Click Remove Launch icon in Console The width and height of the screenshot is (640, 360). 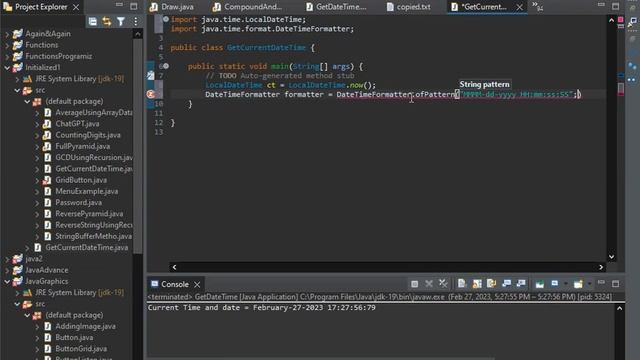(429, 284)
